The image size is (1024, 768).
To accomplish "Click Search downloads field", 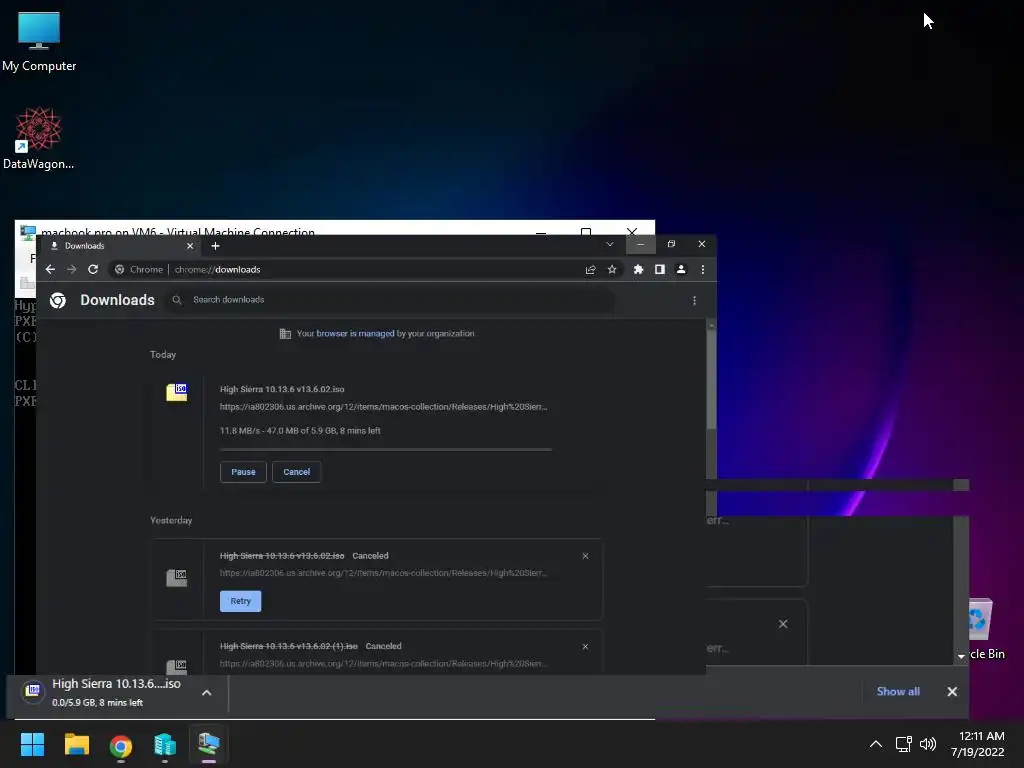I will point(392,300).
